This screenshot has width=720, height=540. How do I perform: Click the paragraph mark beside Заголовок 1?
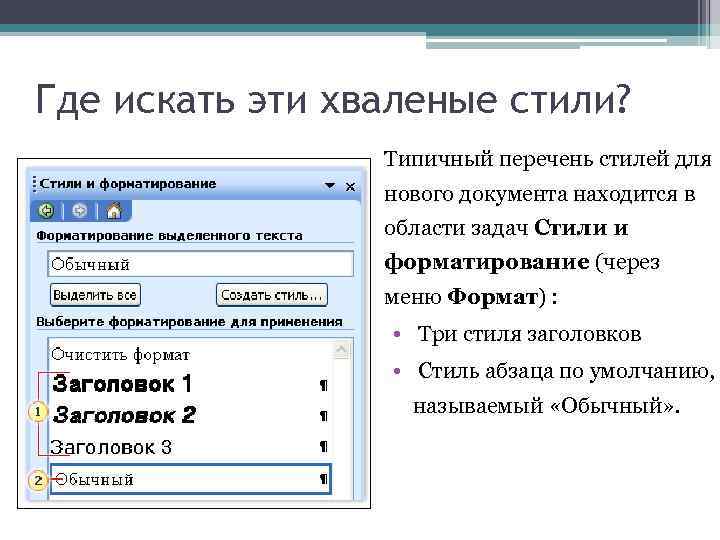click(x=324, y=385)
